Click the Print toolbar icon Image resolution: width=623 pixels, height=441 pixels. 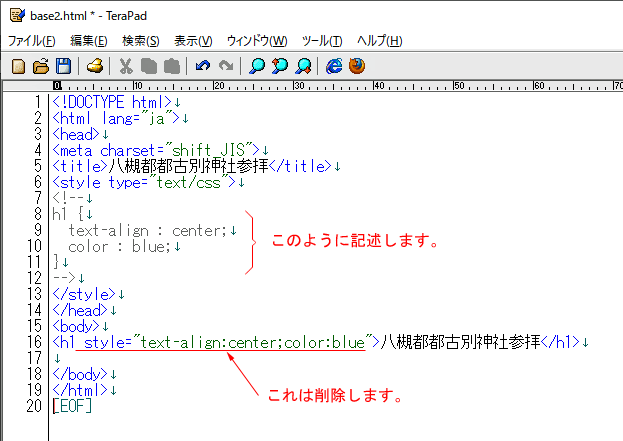click(x=95, y=66)
